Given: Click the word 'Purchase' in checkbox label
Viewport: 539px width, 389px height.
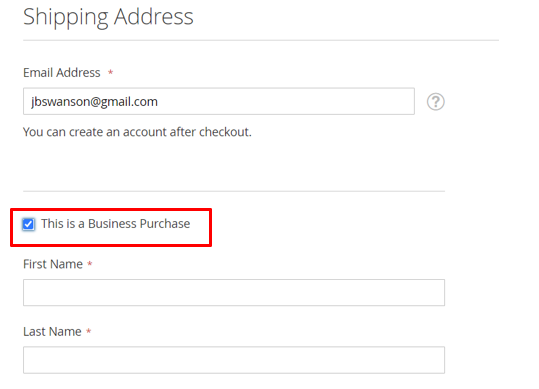Looking at the screenshot, I should coord(165,224).
